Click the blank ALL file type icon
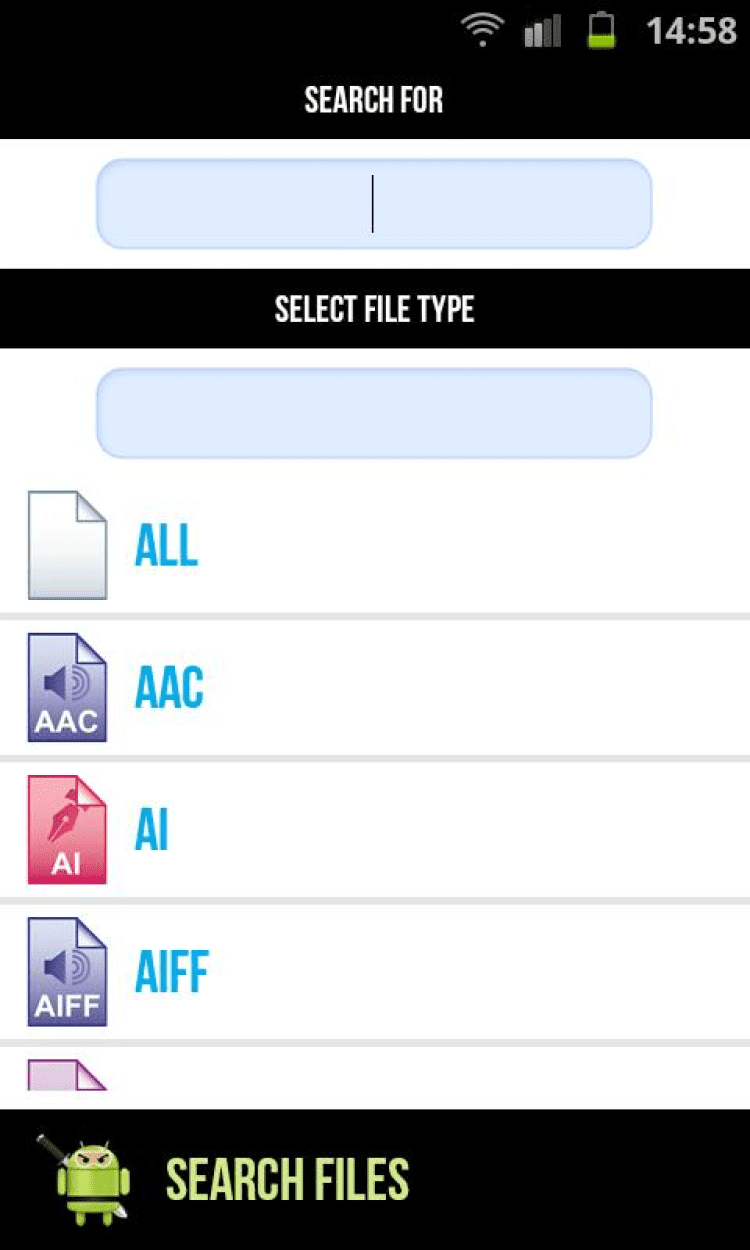Image resolution: width=750 pixels, height=1250 pixels. [x=67, y=545]
